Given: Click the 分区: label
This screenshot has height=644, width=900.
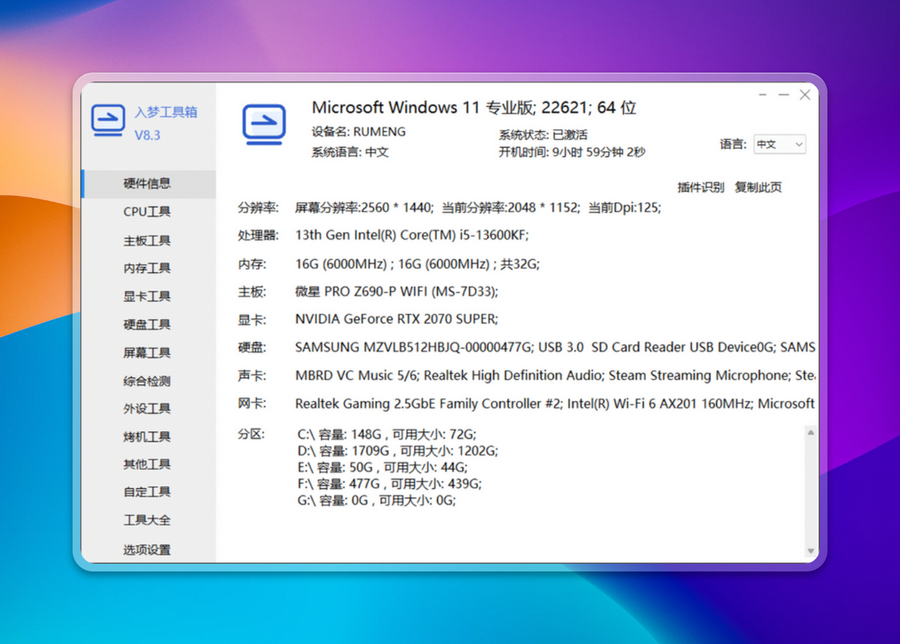Looking at the screenshot, I should (251, 434).
